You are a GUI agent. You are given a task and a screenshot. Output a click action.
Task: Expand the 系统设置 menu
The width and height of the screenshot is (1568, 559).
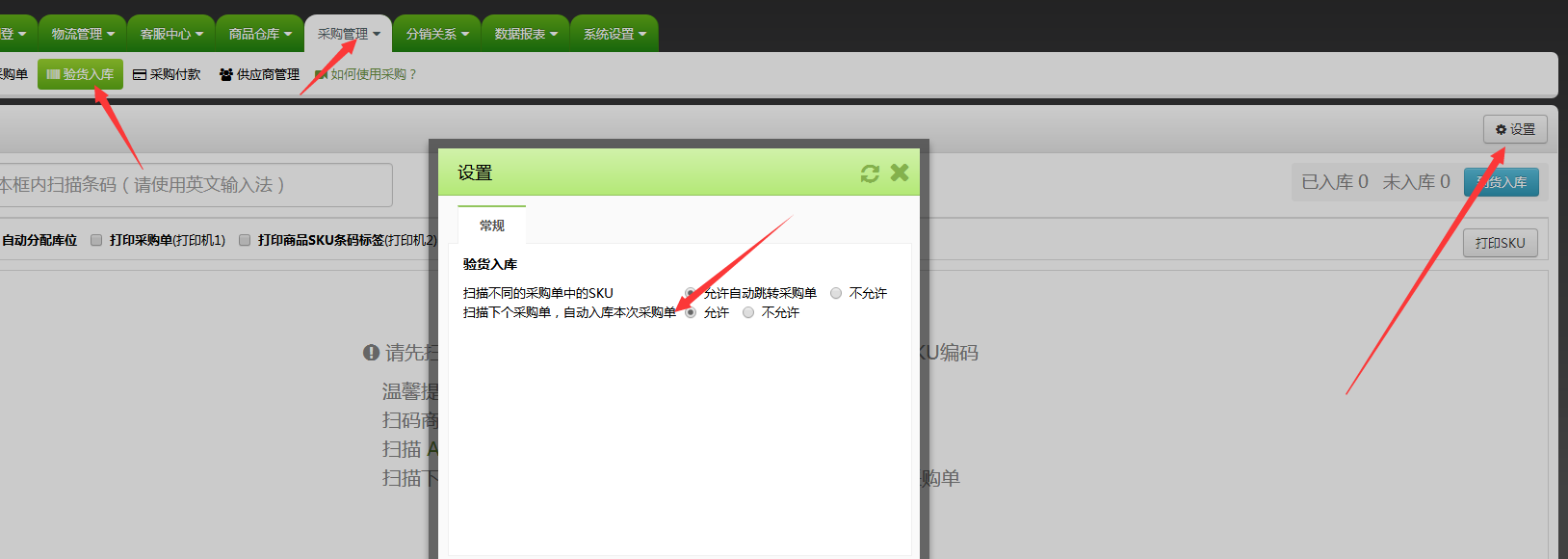(x=614, y=34)
